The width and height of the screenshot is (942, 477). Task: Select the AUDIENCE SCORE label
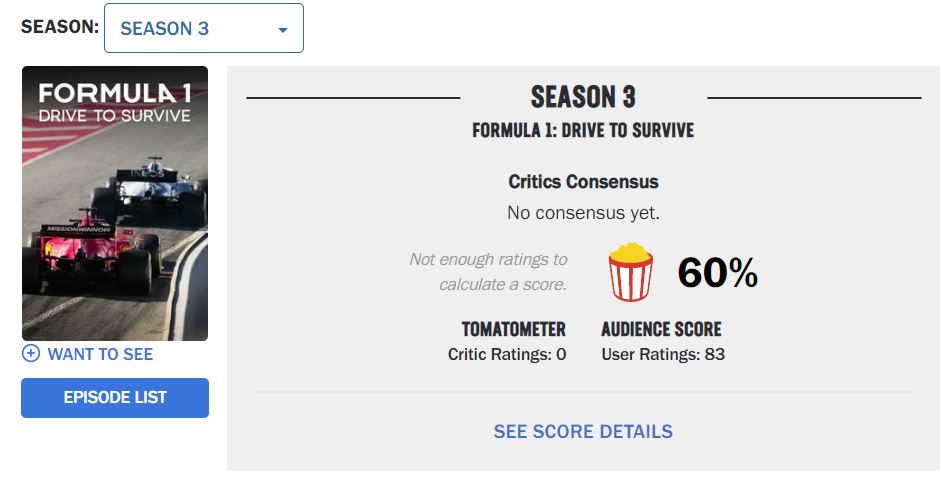661,329
